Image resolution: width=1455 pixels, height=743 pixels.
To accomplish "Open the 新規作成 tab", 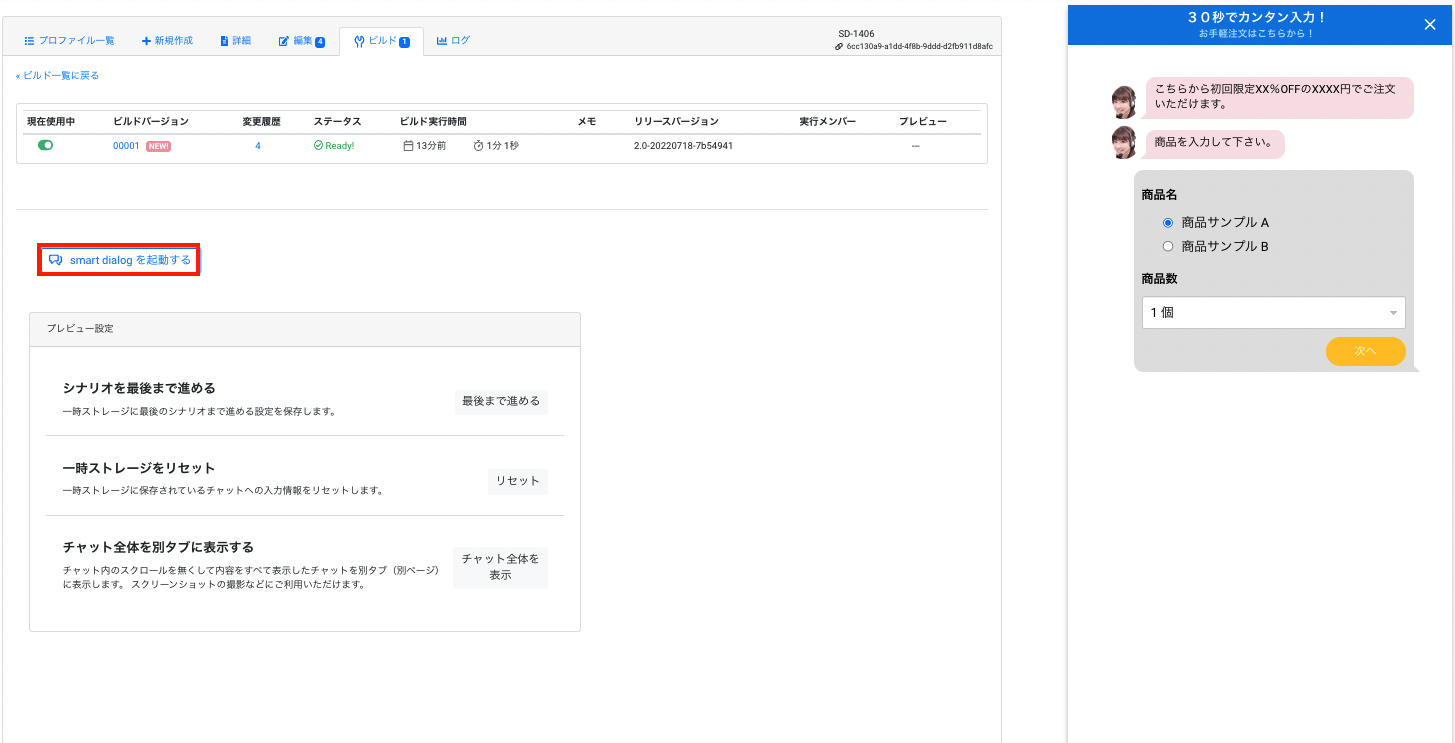I will pyautogui.click(x=167, y=41).
